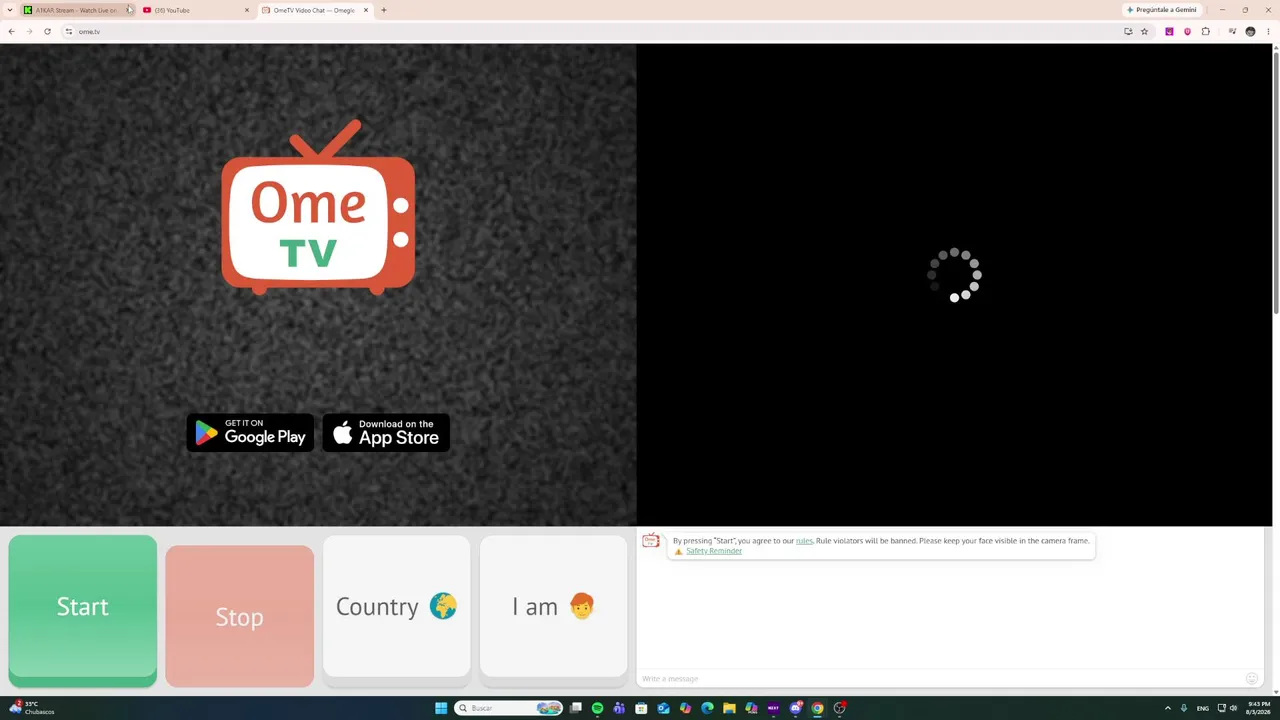1280x720 pixels.
Task: Open Discord from the taskbar
Action: (x=795, y=708)
